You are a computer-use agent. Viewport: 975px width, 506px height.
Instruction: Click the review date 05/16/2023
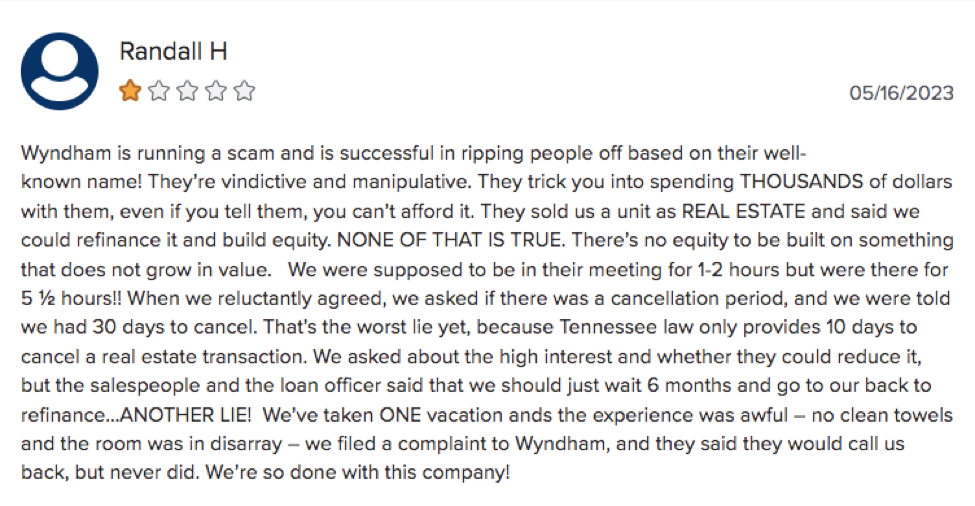click(x=901, y=93)
